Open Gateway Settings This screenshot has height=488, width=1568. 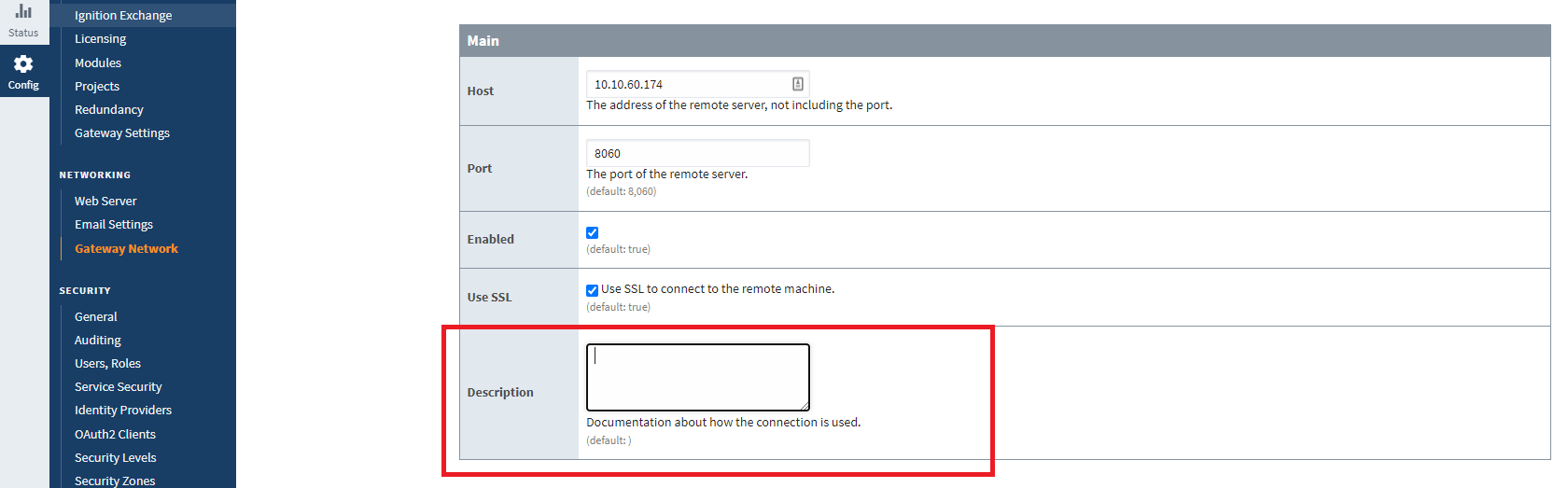(122, 133)
